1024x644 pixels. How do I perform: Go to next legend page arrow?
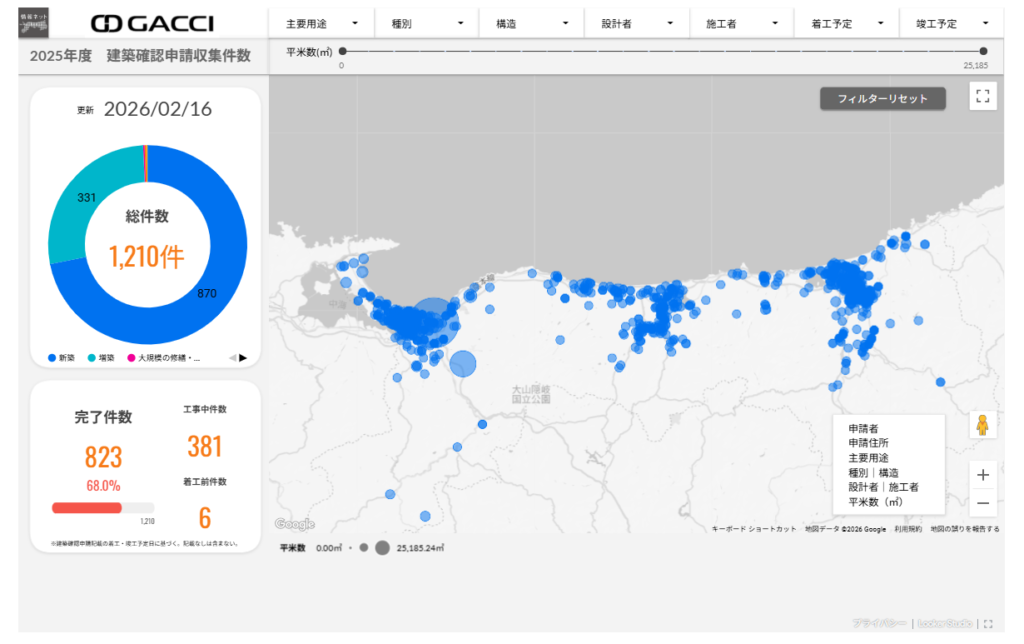pos(243,357)
